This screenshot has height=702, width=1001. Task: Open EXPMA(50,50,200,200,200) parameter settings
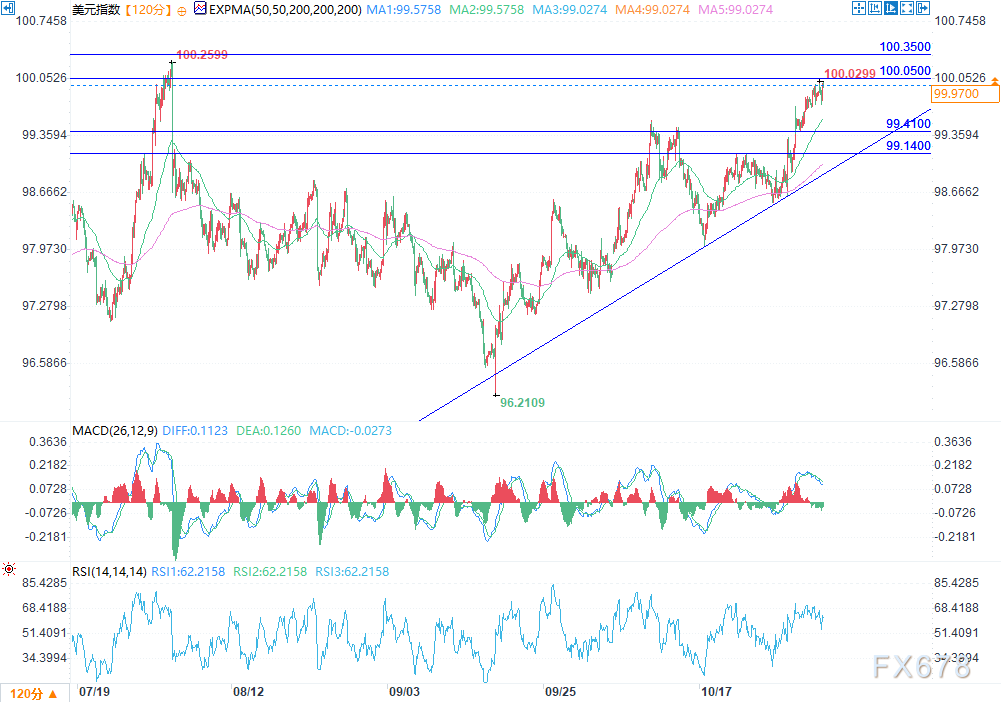[279, 9]
